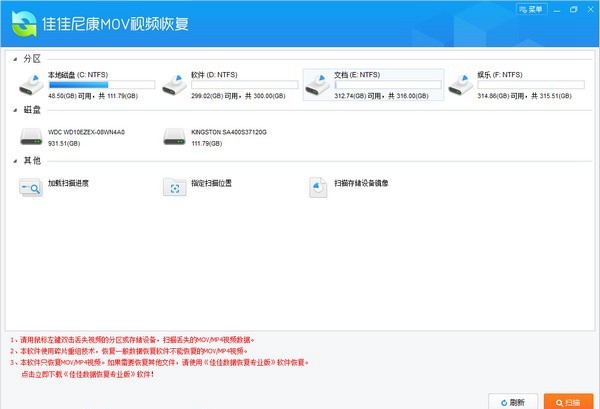Image resolution: width=600 pixels, height=409 pixels.
Task: Click the 加载扫描进度 load scan progress icon
Action: coord(31,187)
